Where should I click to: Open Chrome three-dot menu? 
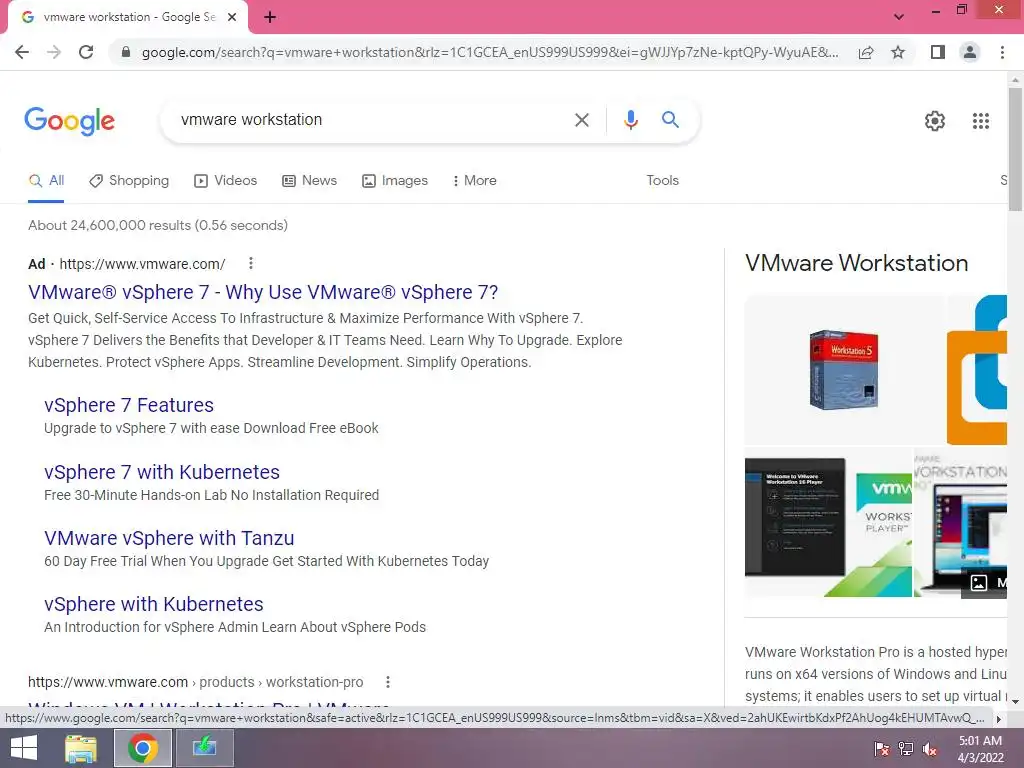1002,52
